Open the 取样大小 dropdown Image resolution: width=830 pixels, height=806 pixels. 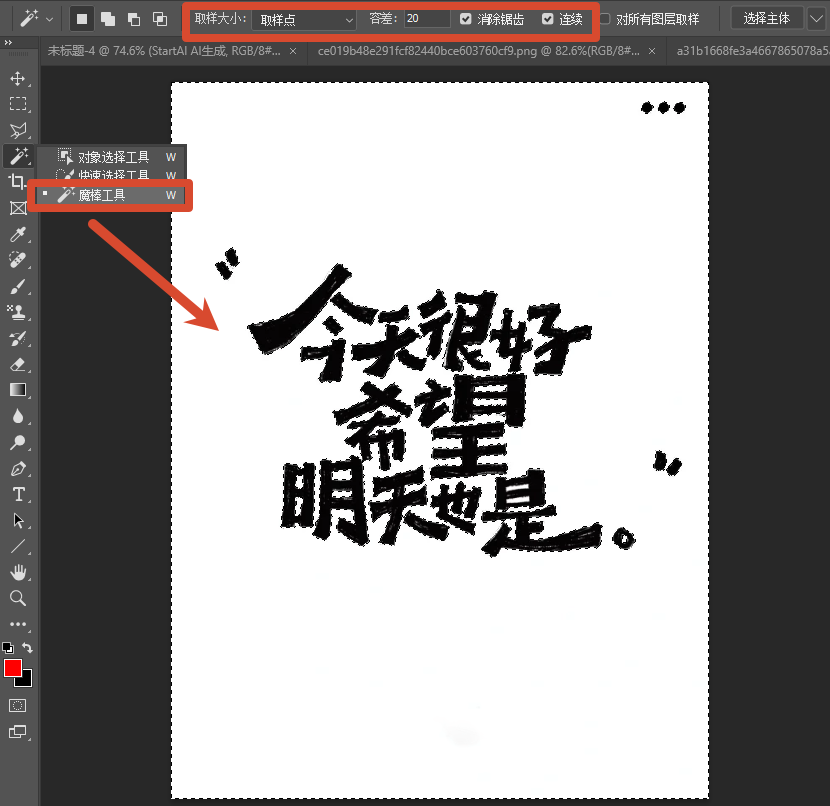click(304, 20)
